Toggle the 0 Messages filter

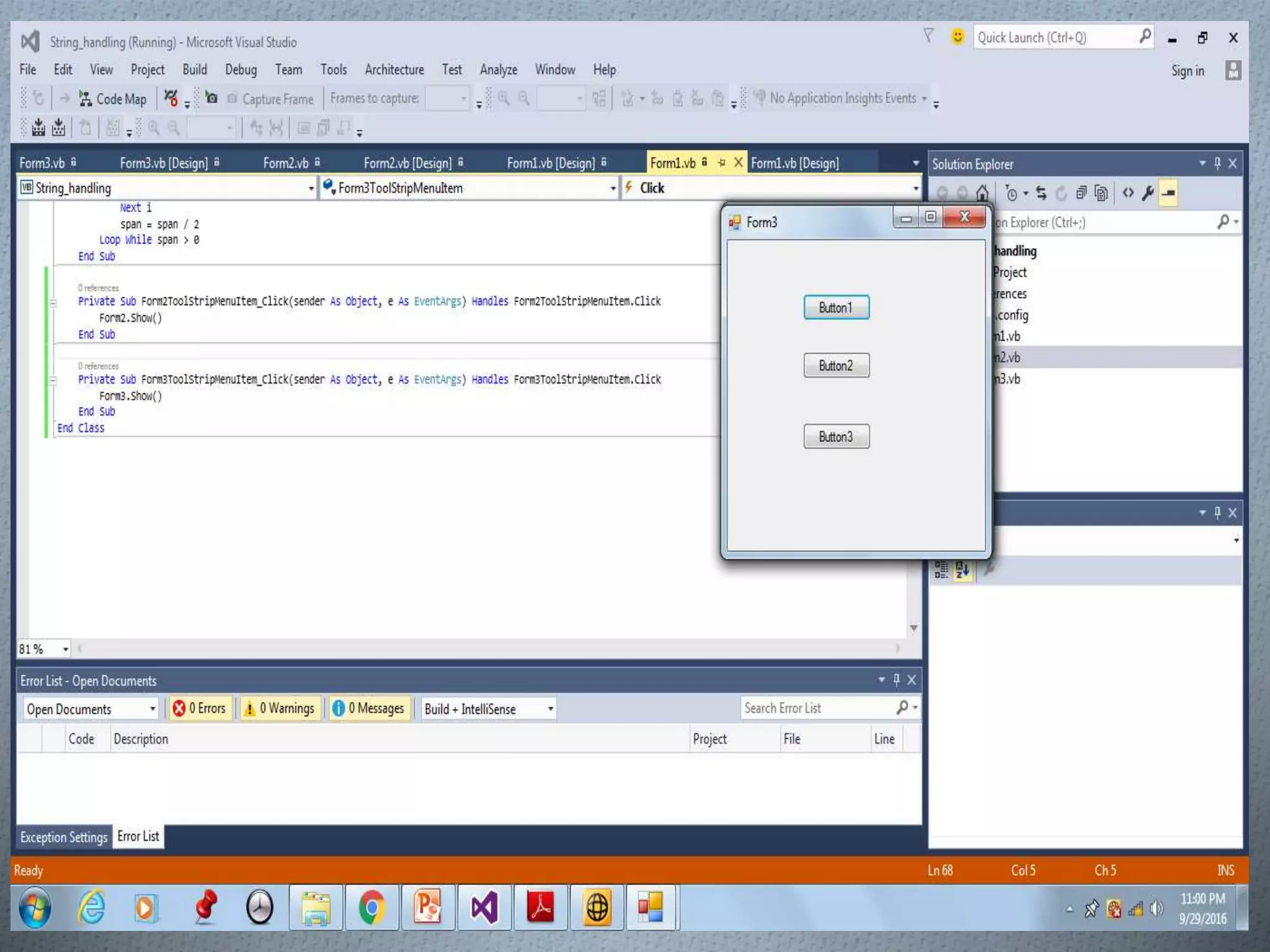(369, 708)
